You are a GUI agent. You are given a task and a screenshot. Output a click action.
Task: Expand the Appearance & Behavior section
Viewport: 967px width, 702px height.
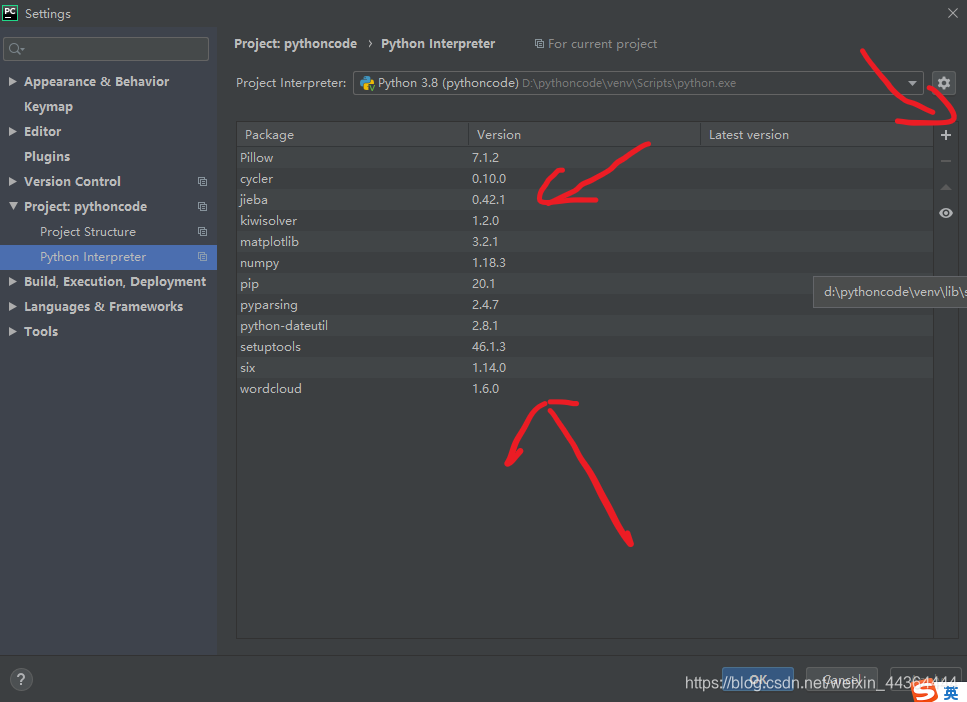click(12, 81)
